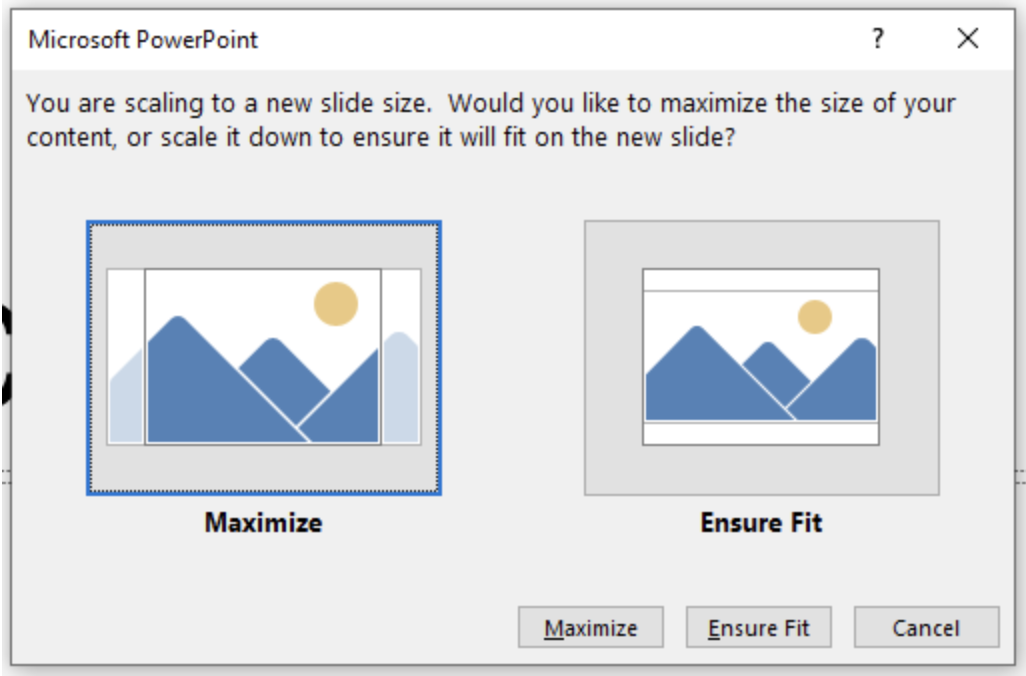1026x676 pixels.
Task: Click the bold Ensure Fit label under preview
Action: 761,522
